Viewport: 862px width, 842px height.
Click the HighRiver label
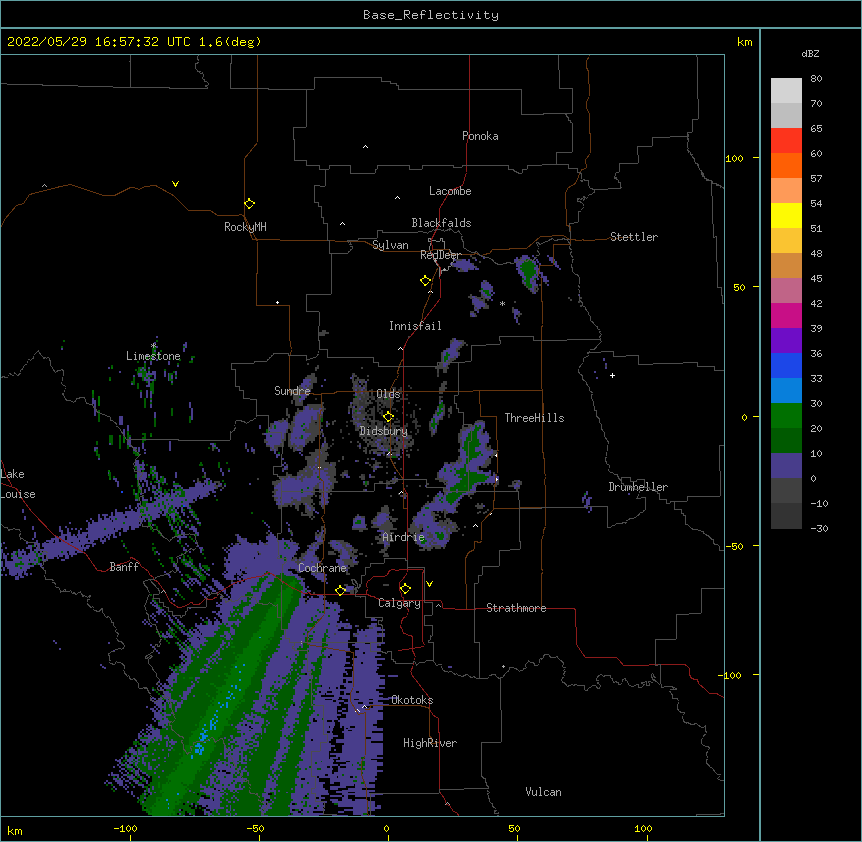click(x=430, y=743)
